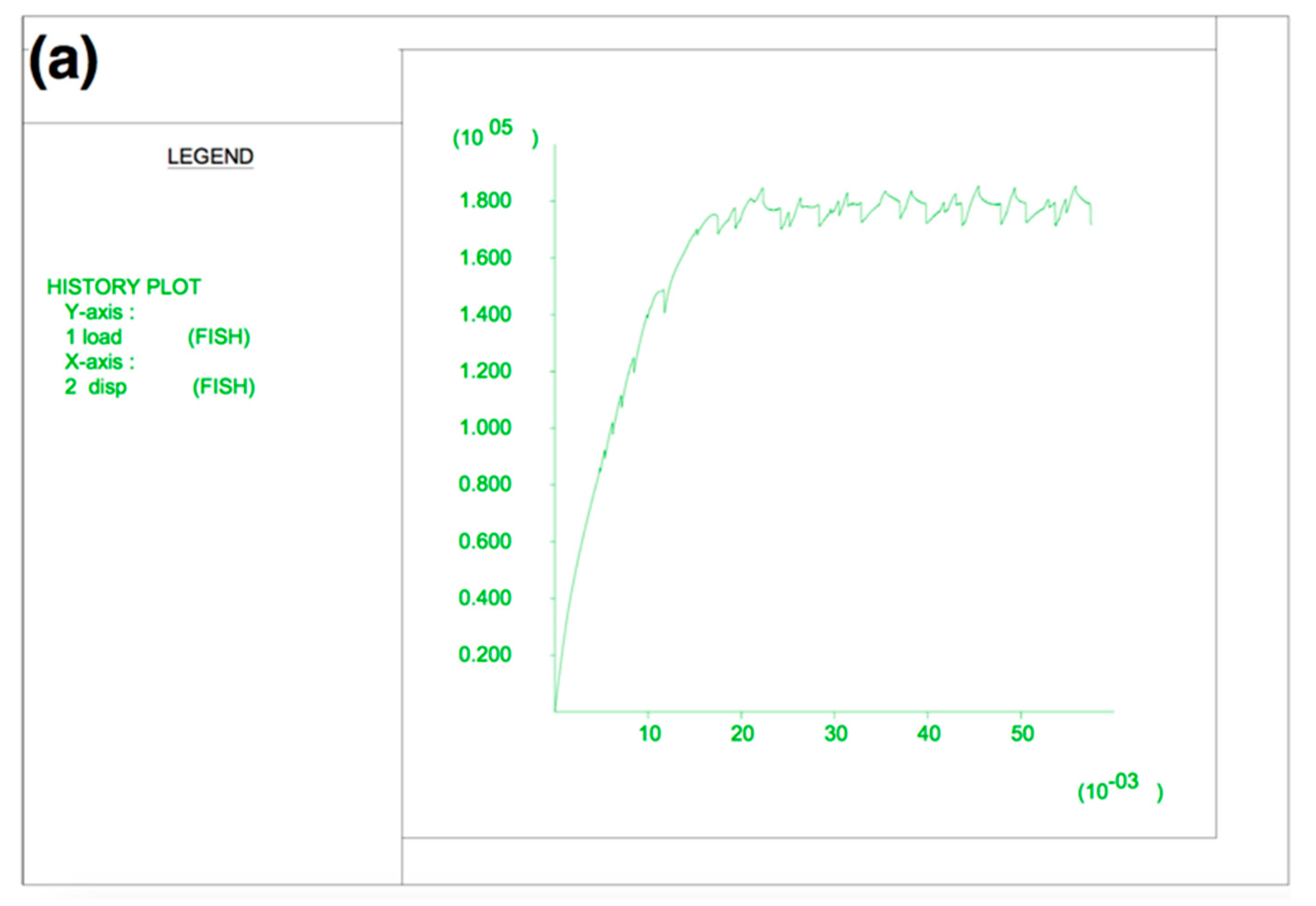Viewport: 1316px width, 906px height.
Task: Click the 30 x-axis tick label
Action: [836, 734]
